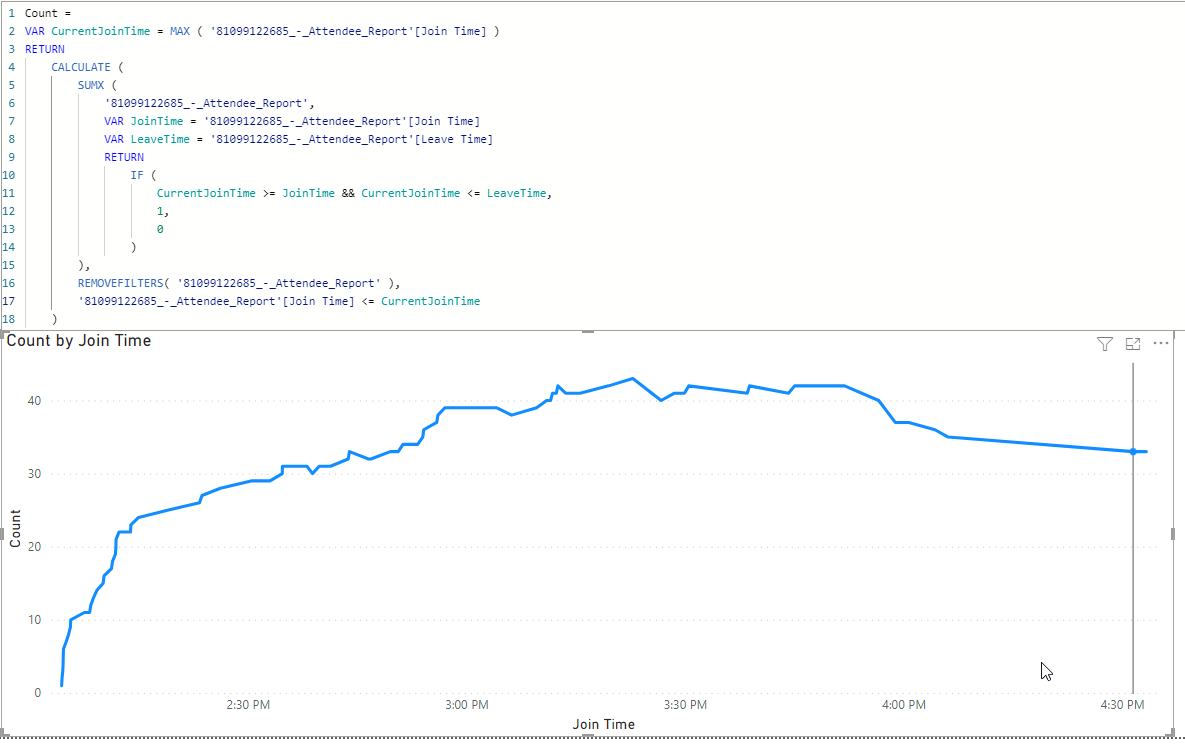Select y-axis value 40
This screenshot has width=1185, height=744.
click(x=34, y=401)
